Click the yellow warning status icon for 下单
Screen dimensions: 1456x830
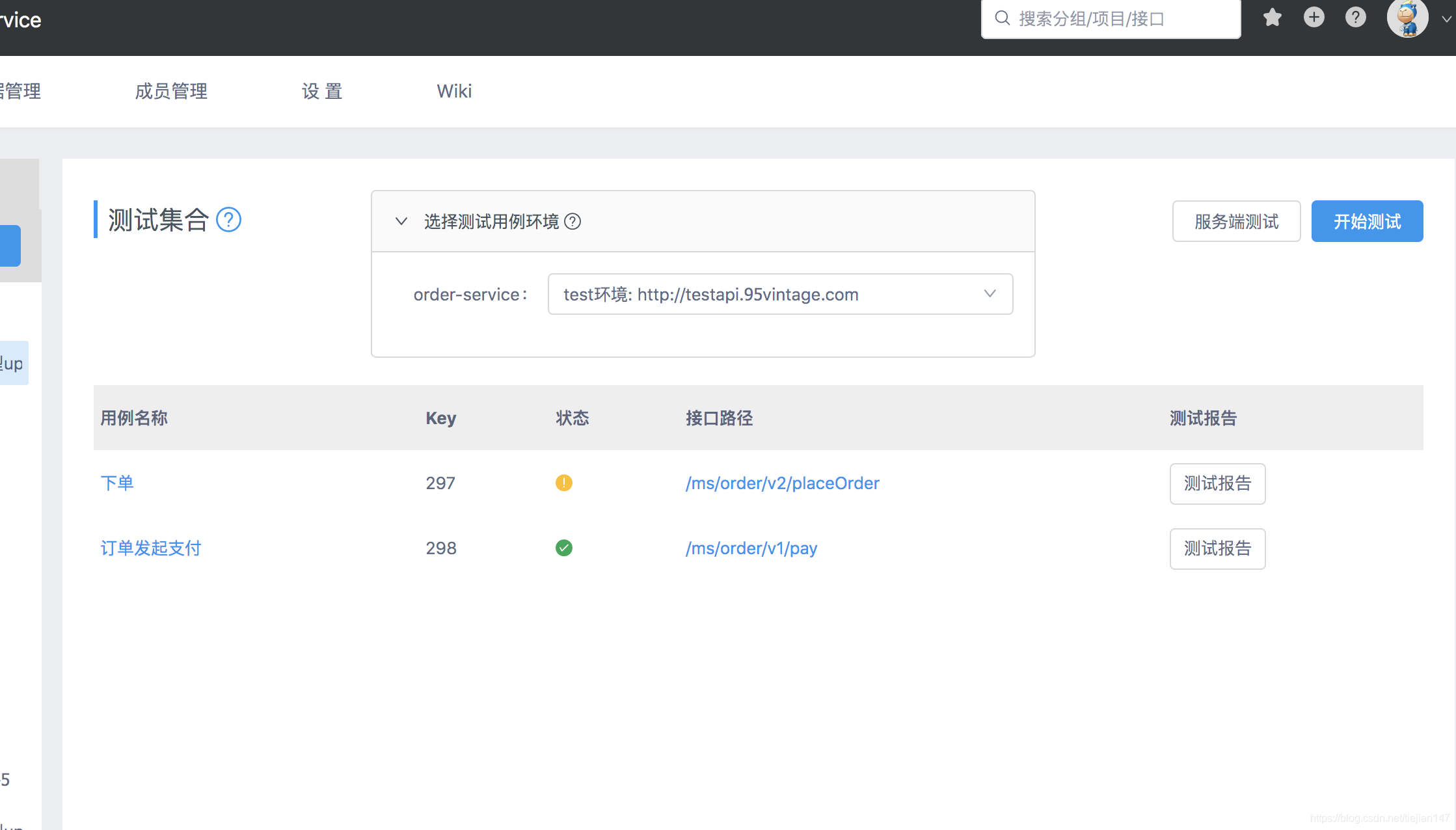click(563, 483)
